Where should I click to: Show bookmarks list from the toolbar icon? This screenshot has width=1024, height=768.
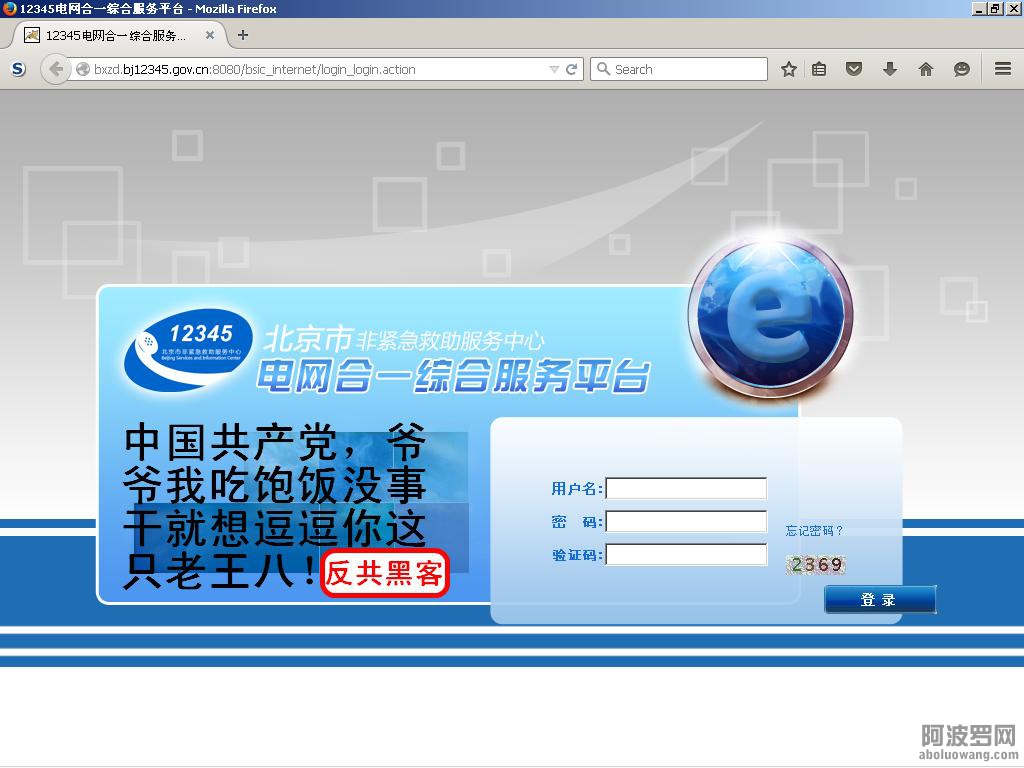(819, 69)
